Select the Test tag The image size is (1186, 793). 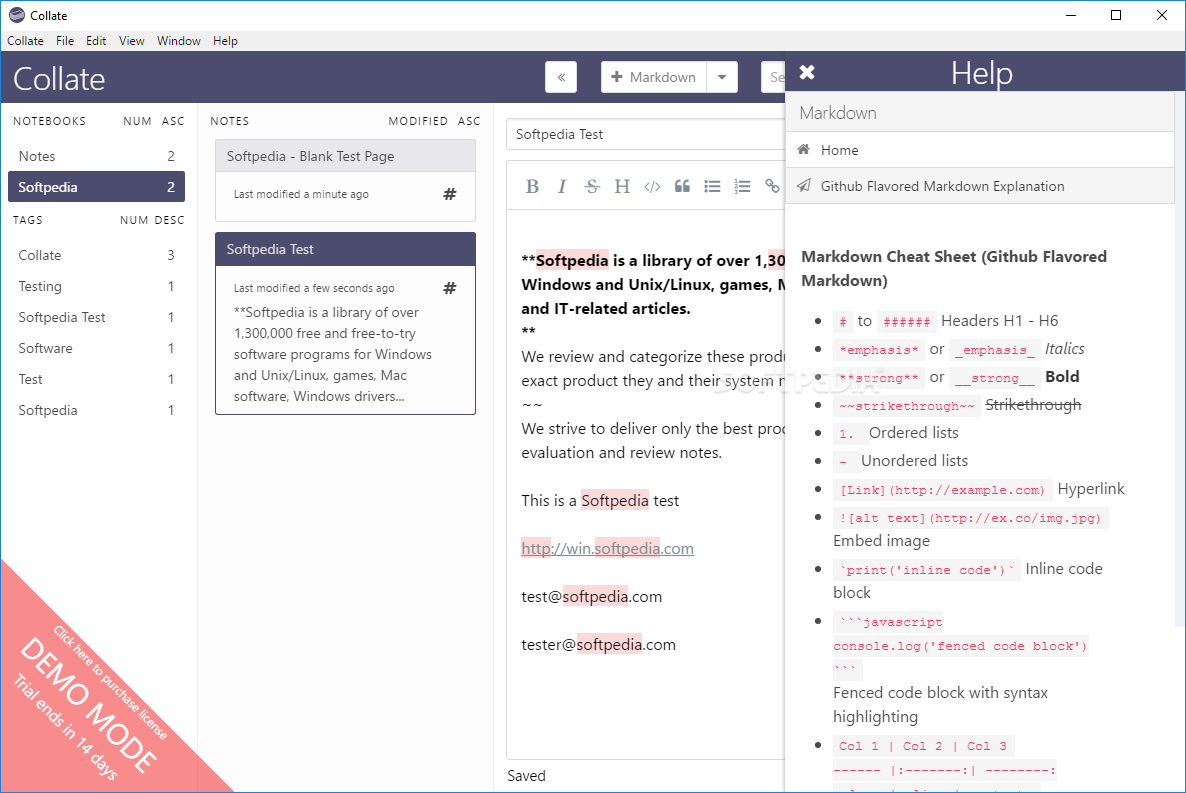point(96,379)
